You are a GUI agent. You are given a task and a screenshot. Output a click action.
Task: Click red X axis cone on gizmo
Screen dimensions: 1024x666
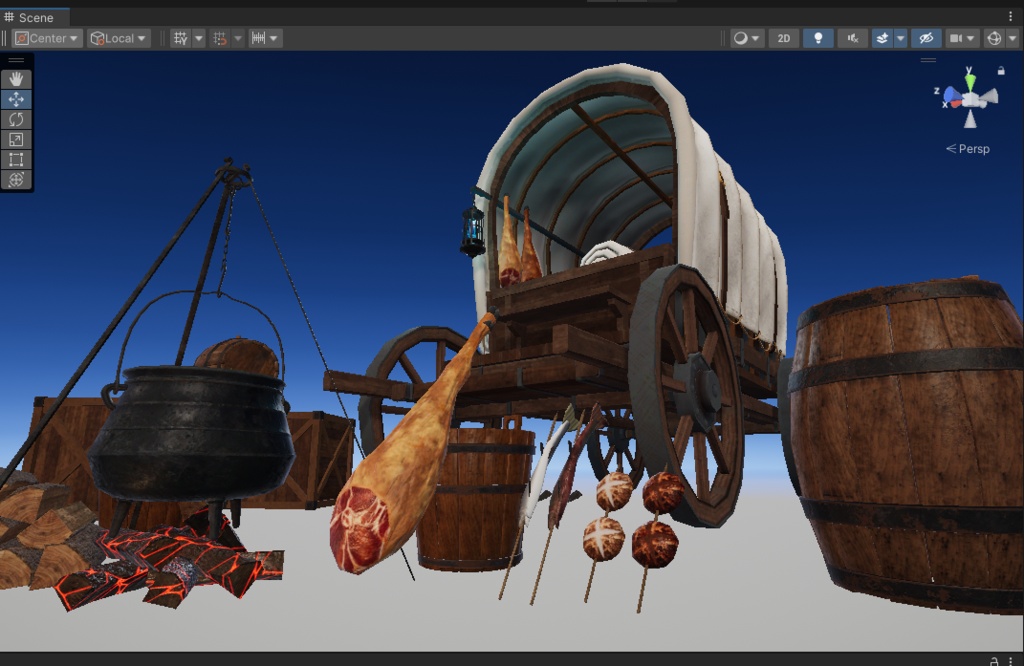point(955,103)
